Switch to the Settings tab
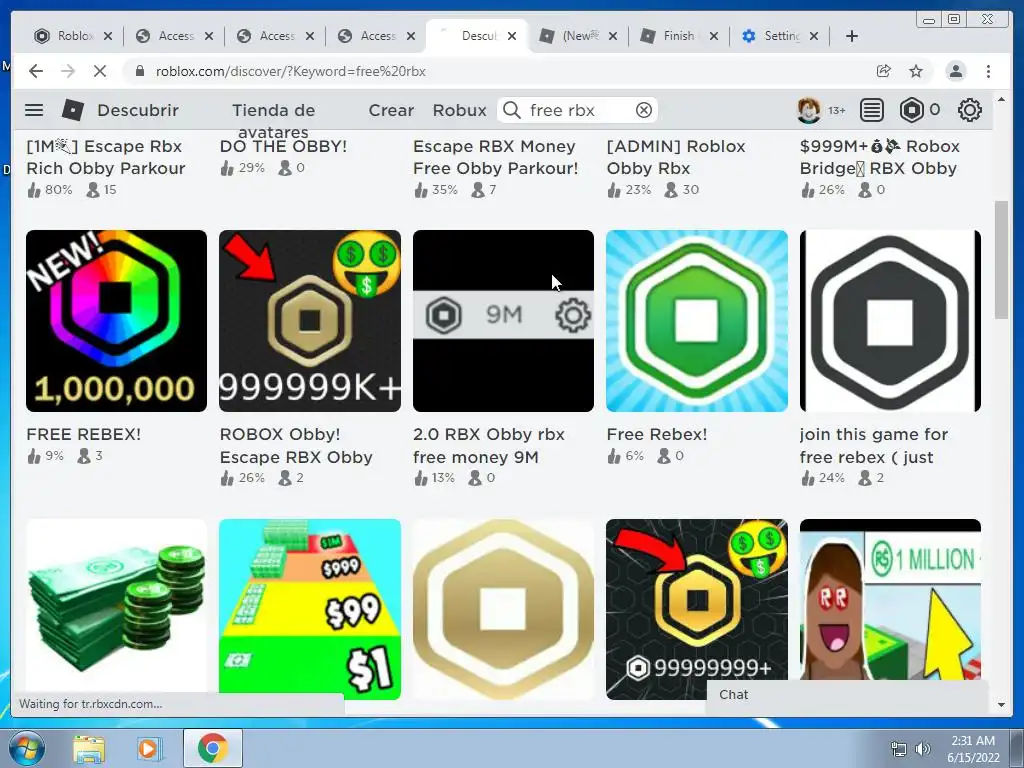This screenshot has height=768, width=1024. (x=779, y=36)
